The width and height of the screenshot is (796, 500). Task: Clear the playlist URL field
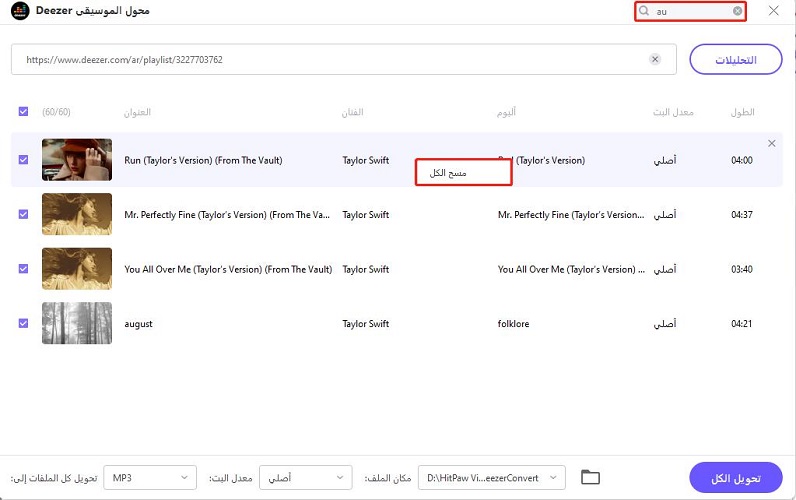655,59
